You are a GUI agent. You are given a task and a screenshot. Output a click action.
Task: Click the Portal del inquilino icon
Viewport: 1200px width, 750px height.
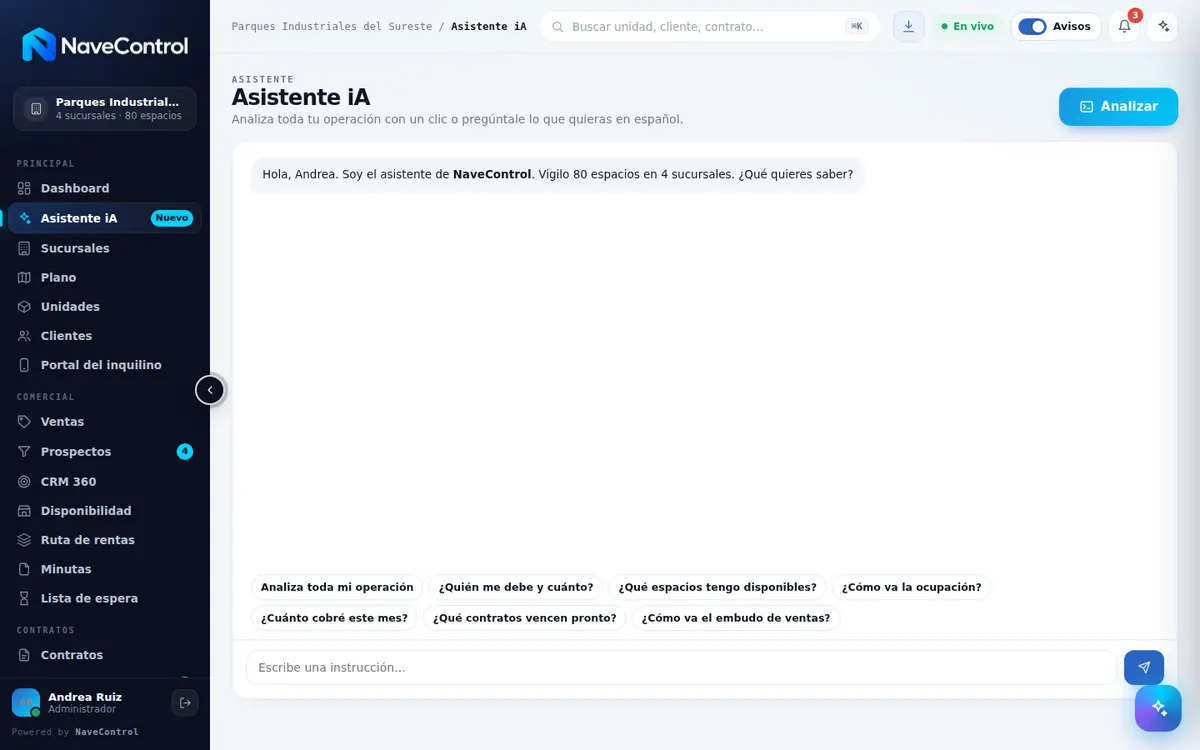point(25,365)
